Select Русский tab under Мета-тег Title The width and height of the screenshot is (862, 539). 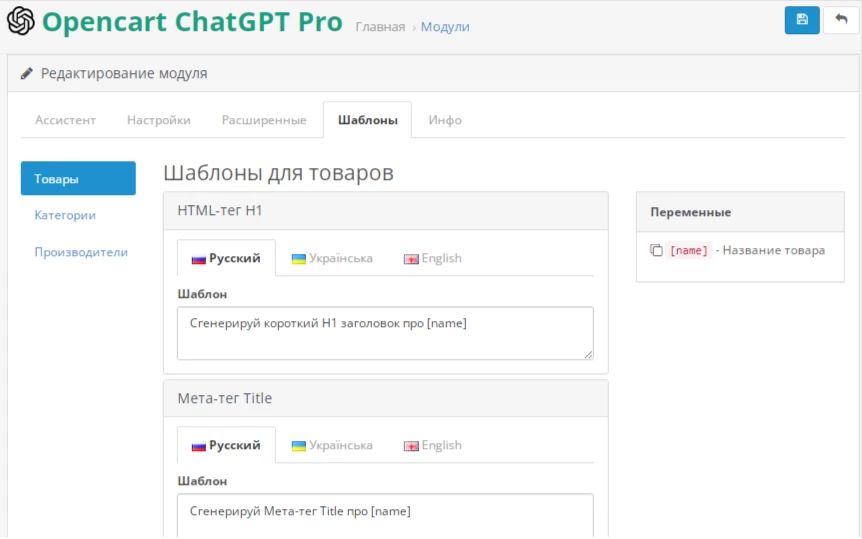pos(226,445)
